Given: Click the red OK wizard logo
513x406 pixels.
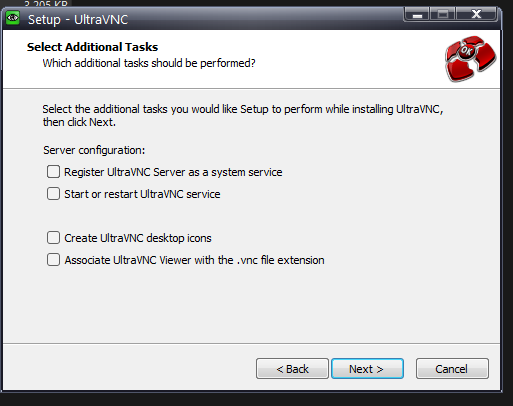Looking at the screenshot, I should (x=470, y=59).
